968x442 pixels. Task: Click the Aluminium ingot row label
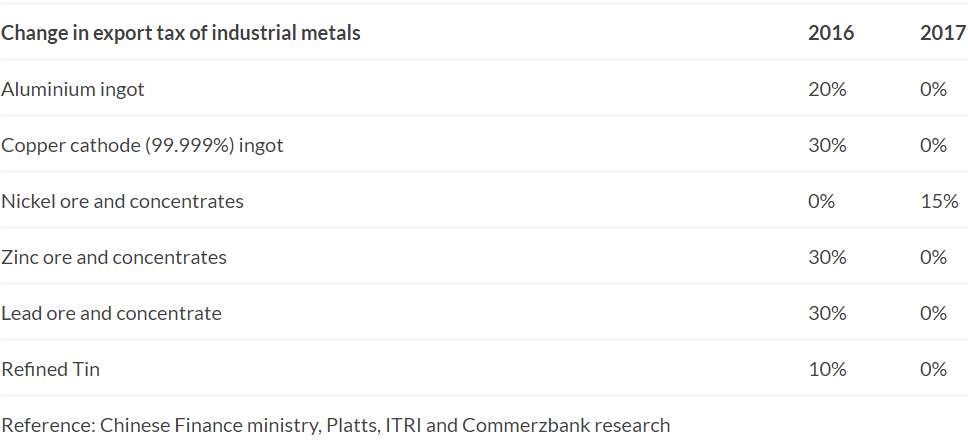click(73, 89)
